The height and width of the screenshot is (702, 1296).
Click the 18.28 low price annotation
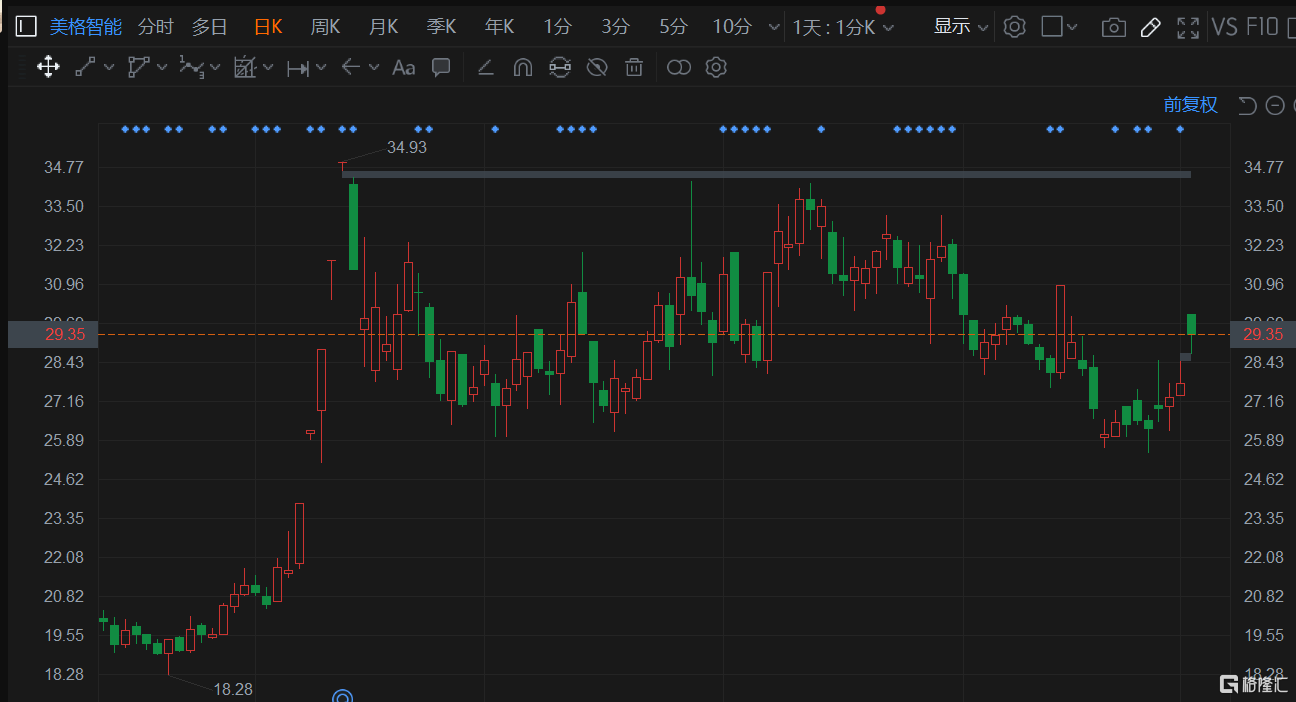[x=233, y=689]
